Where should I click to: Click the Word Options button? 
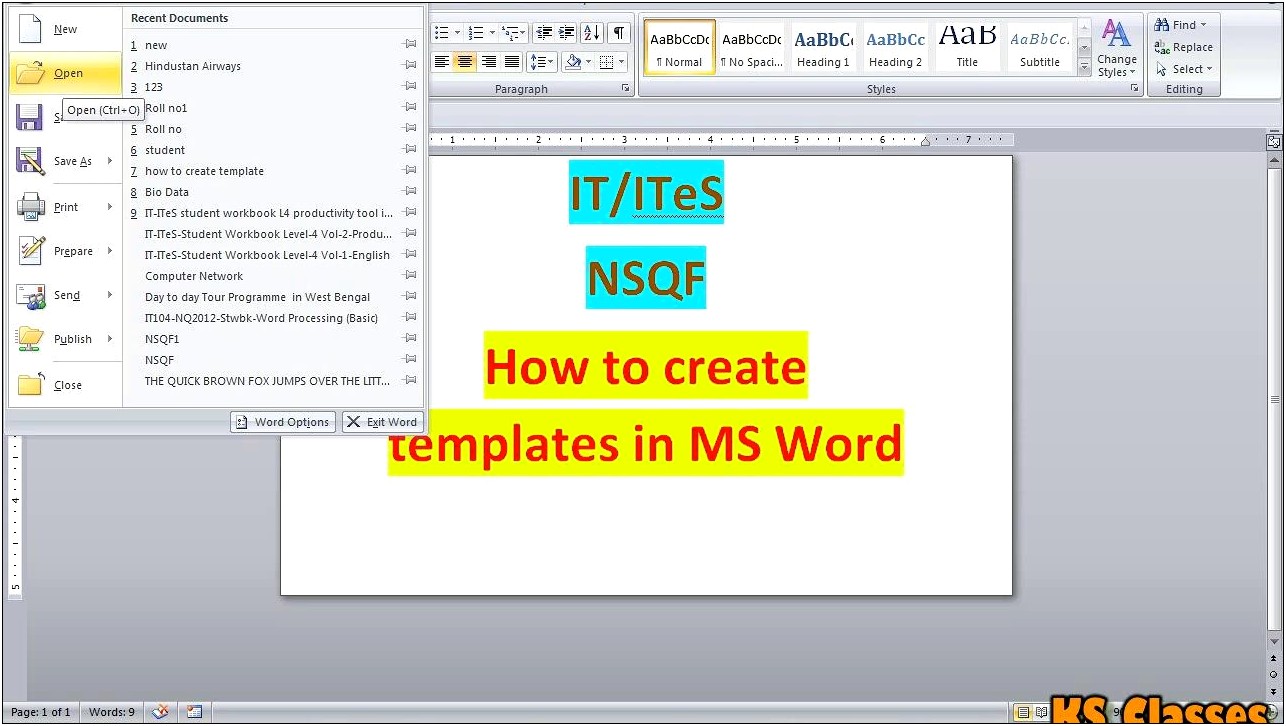[x=282, y=422]
